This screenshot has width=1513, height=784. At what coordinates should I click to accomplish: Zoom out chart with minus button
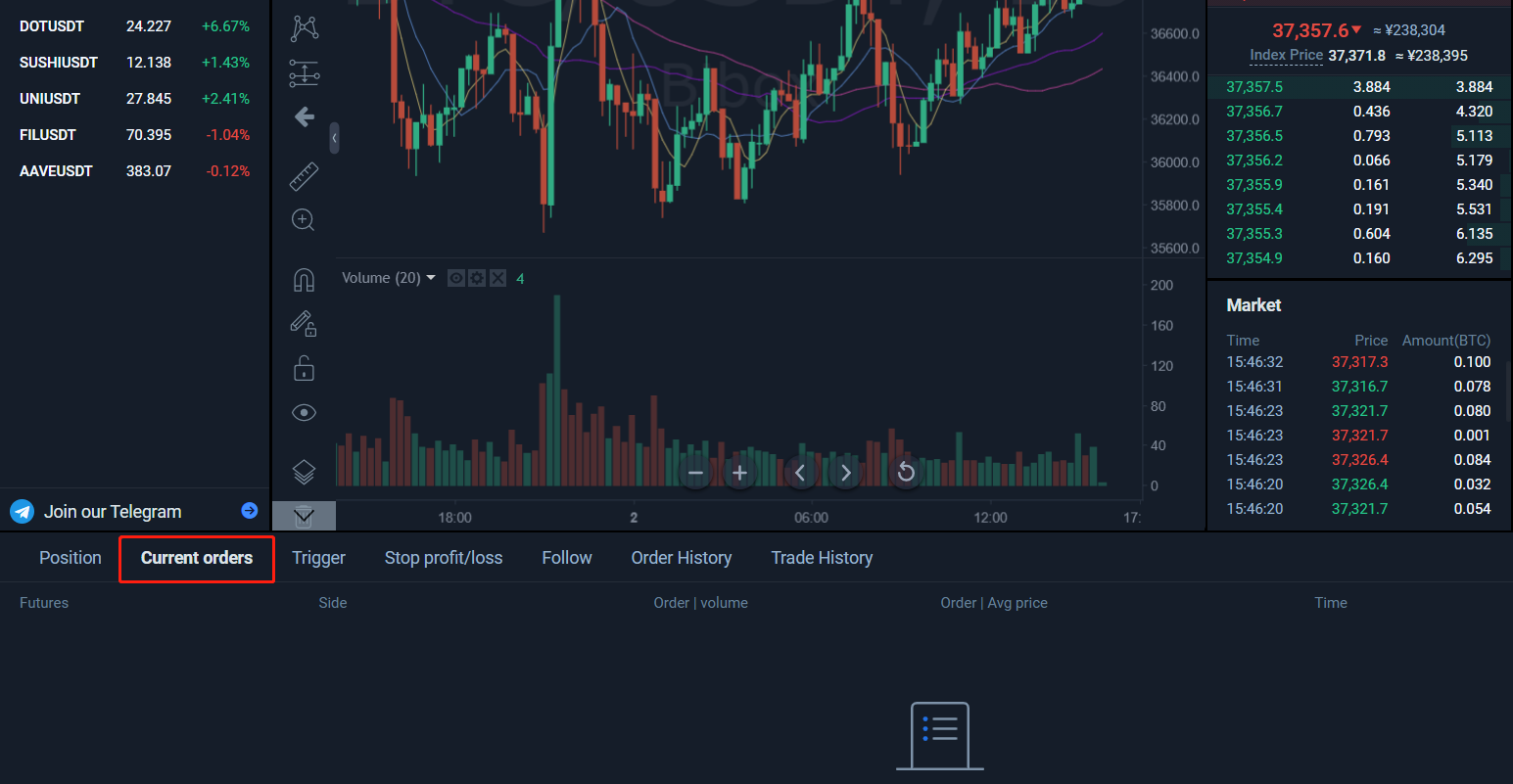pos(695,474)
